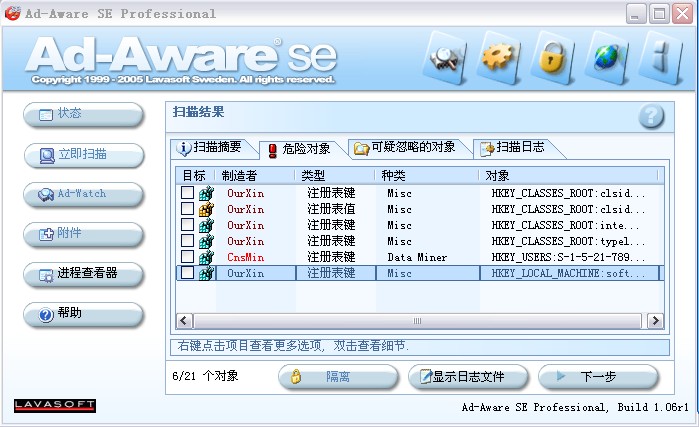The width and height of the screenshot is (699, 427).
Task: Check the box for the clsid 注册表值 row
Action: click(187, 209)
